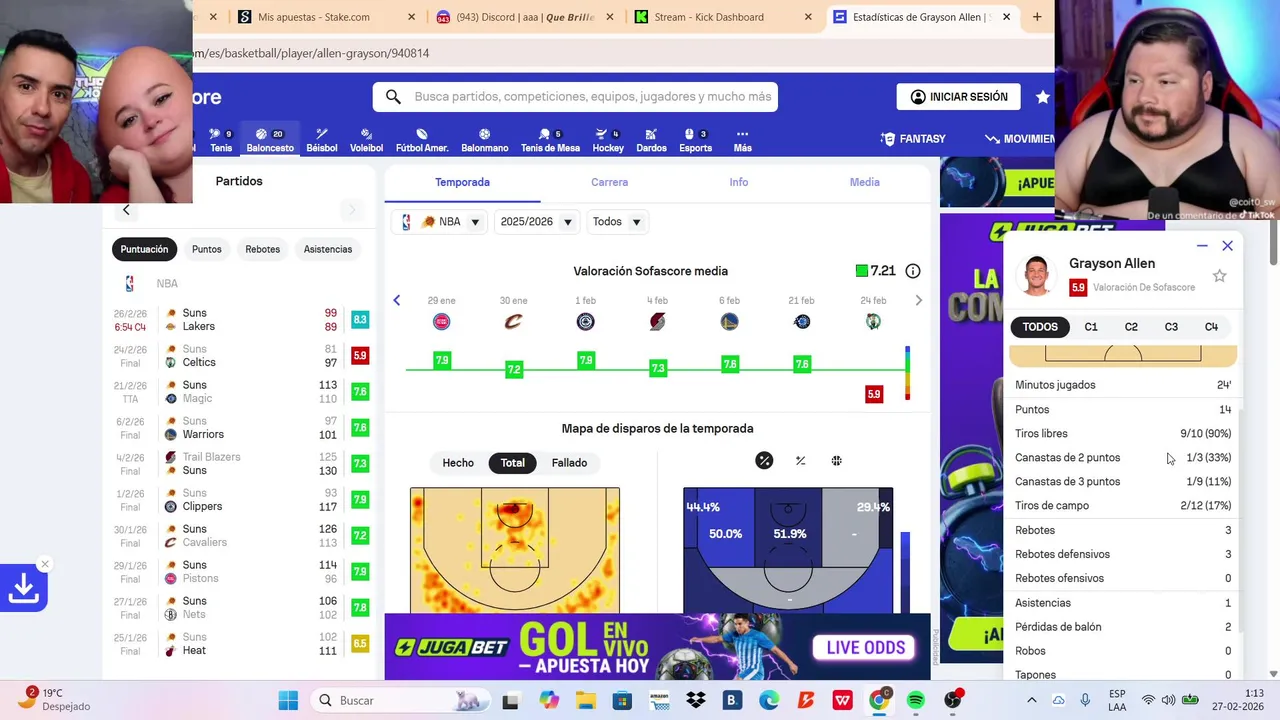
Task: Open the 2025/2026 season dropdown
Action: (x=536, y=222)
